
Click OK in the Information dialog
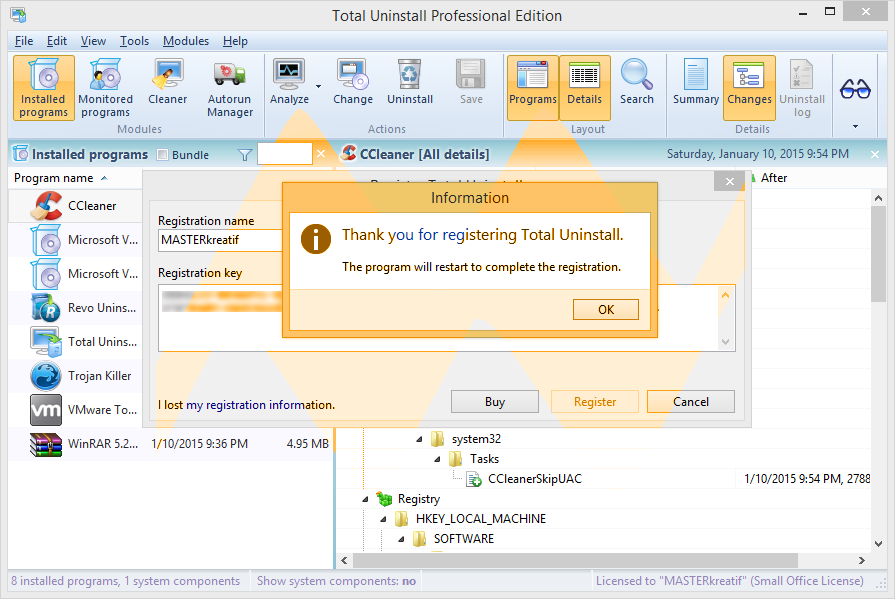[x=606, y=309]
